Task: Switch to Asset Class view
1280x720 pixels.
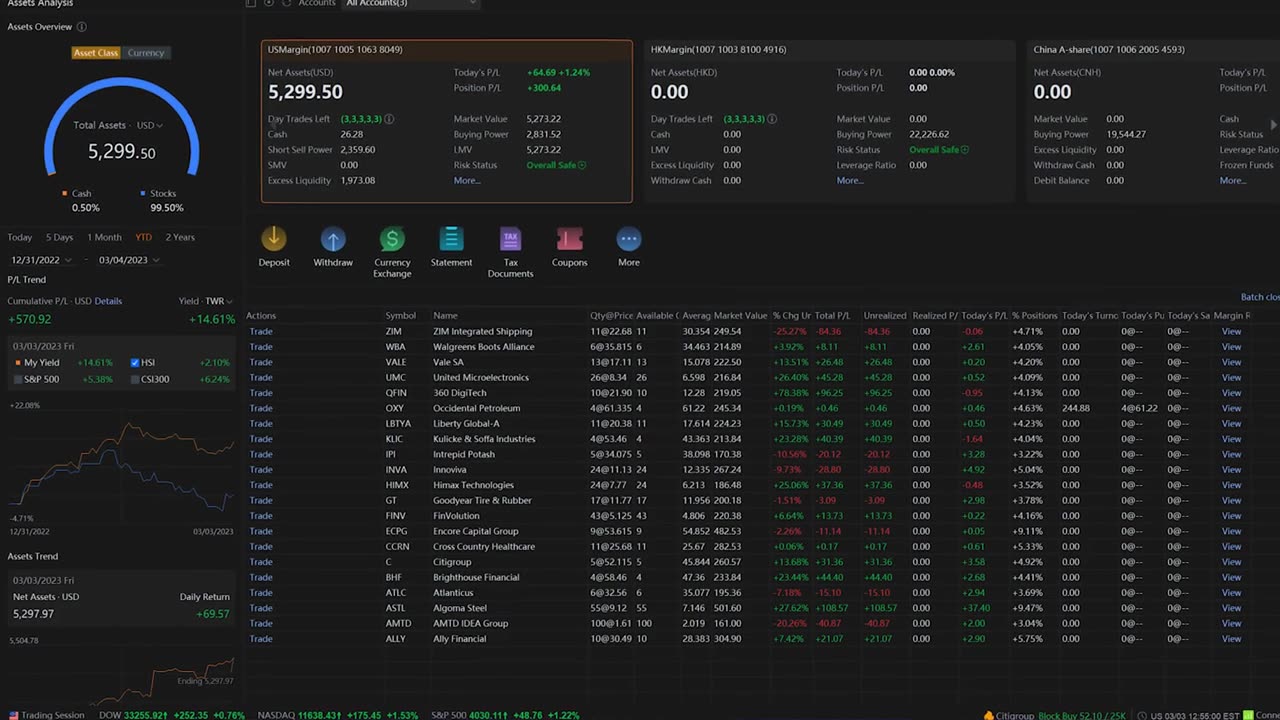Action: [x=96, y=53]
